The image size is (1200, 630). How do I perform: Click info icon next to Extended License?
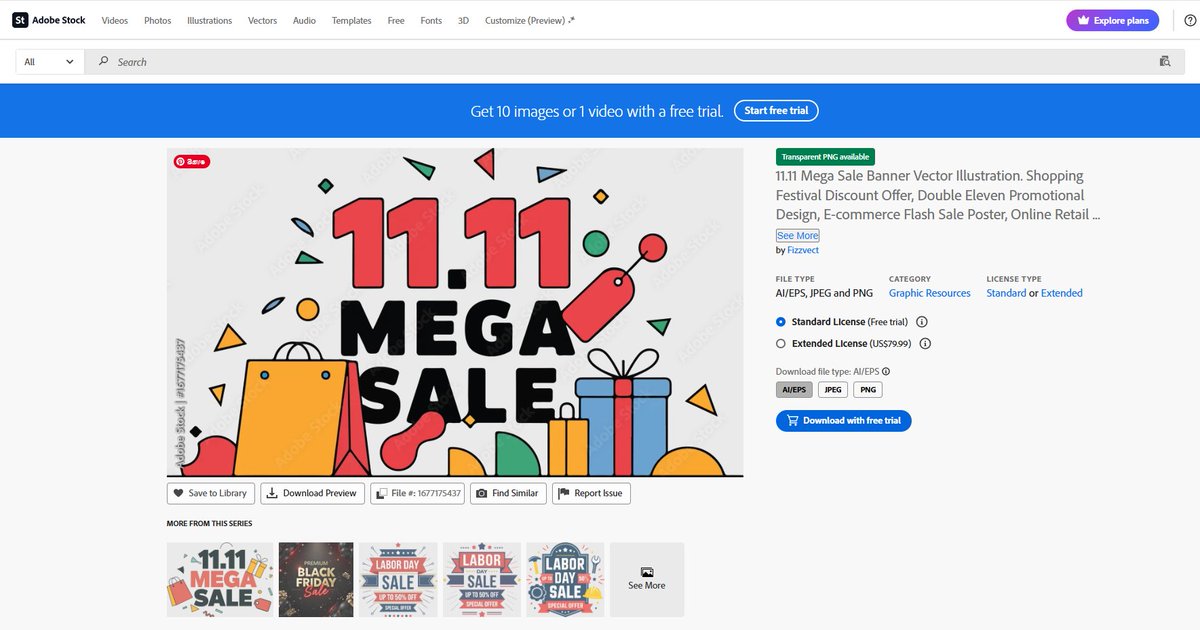[x=926, y=343]
